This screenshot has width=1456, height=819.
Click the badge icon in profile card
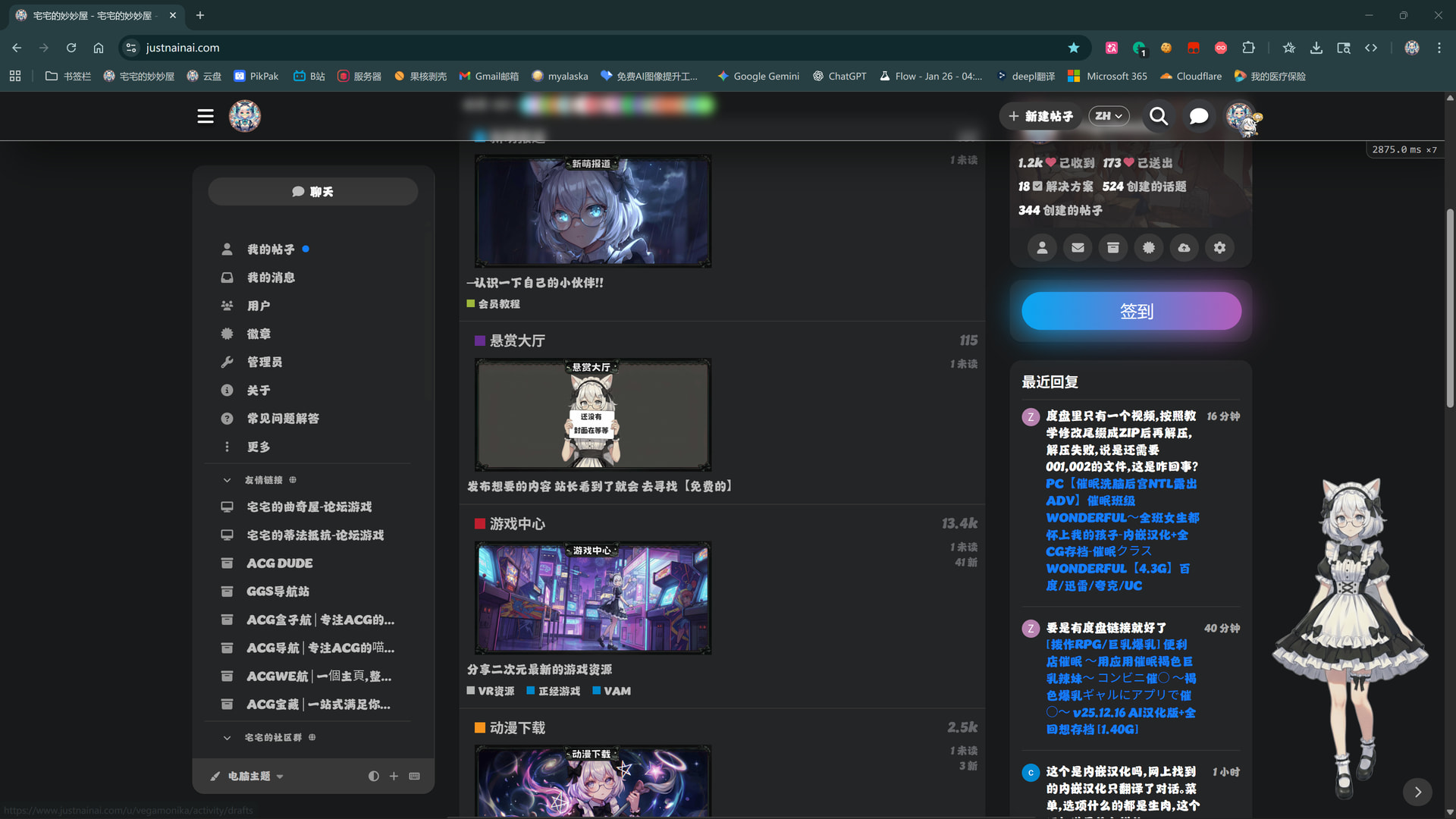pyautogui.click(x=1149, y=248)
